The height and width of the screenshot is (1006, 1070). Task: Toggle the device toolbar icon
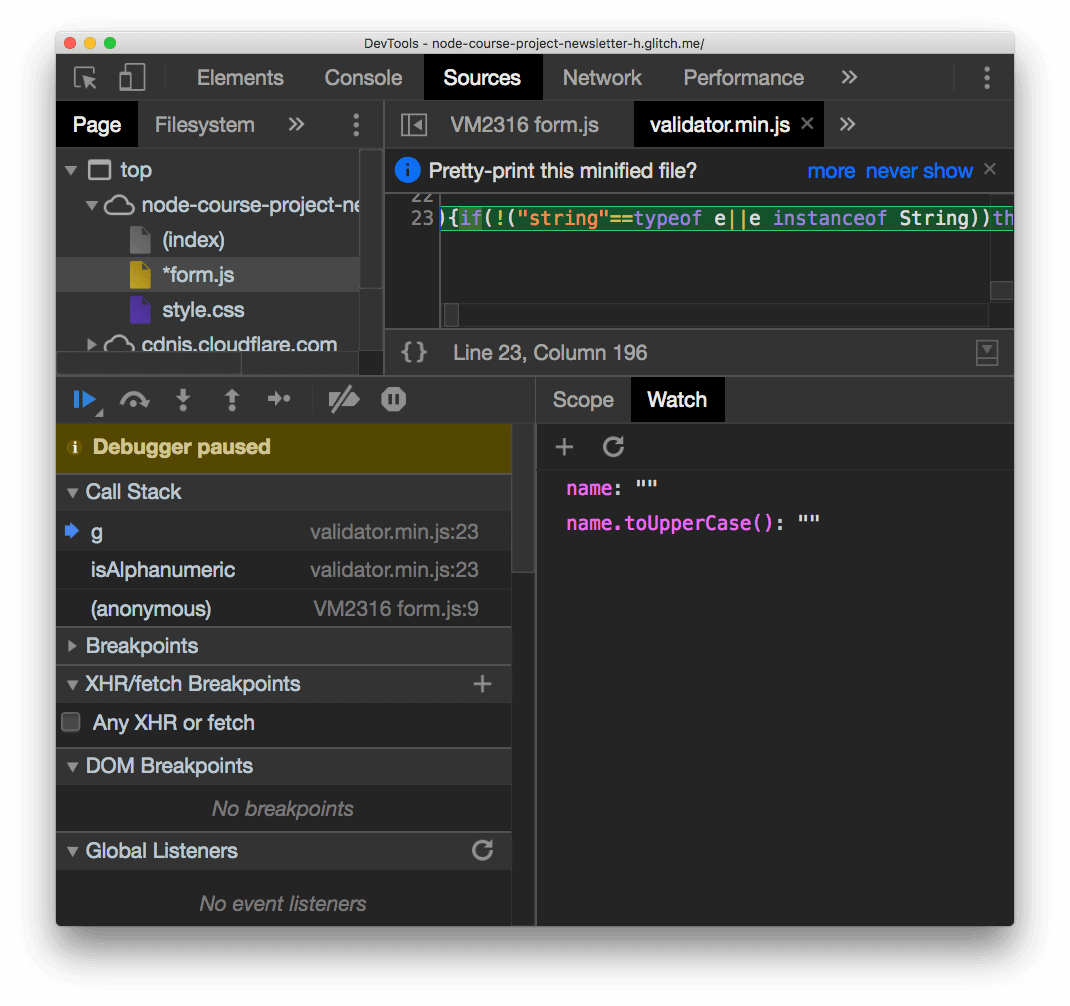click(132, 78)
